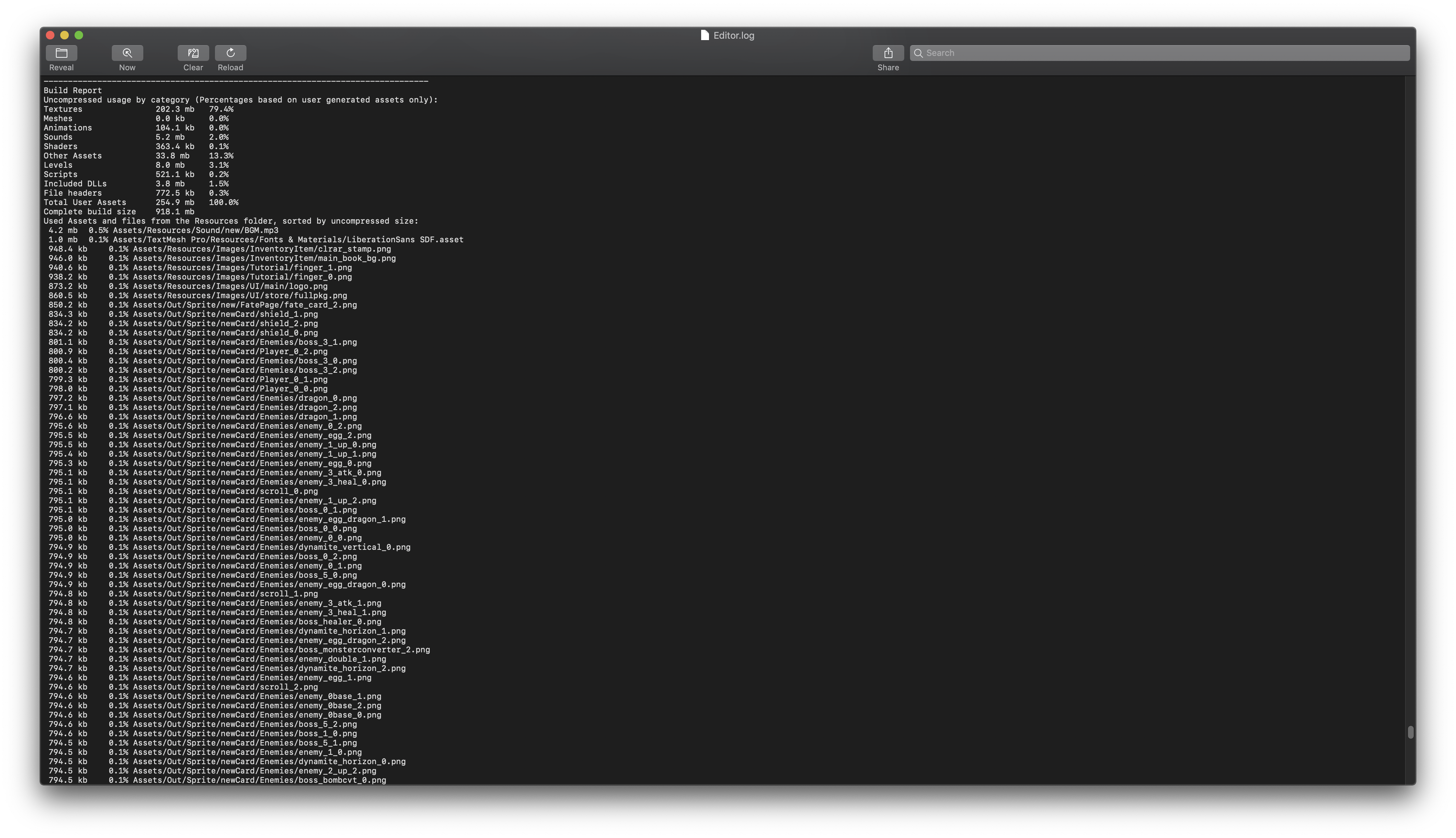Click the Complete build size line
Image resolution: width=1456 pixels, height=838 pixels.
(119, 212)
